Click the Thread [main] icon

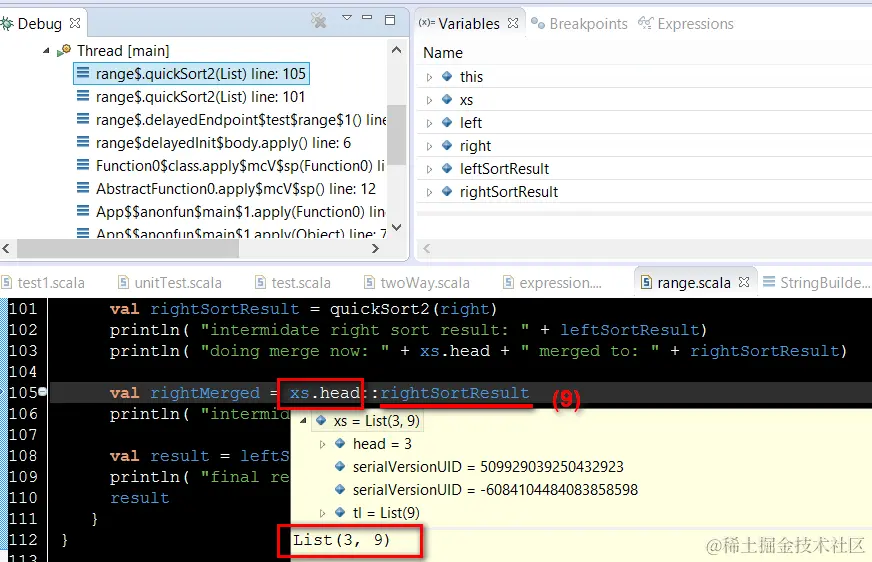click(x=64, y=51)
